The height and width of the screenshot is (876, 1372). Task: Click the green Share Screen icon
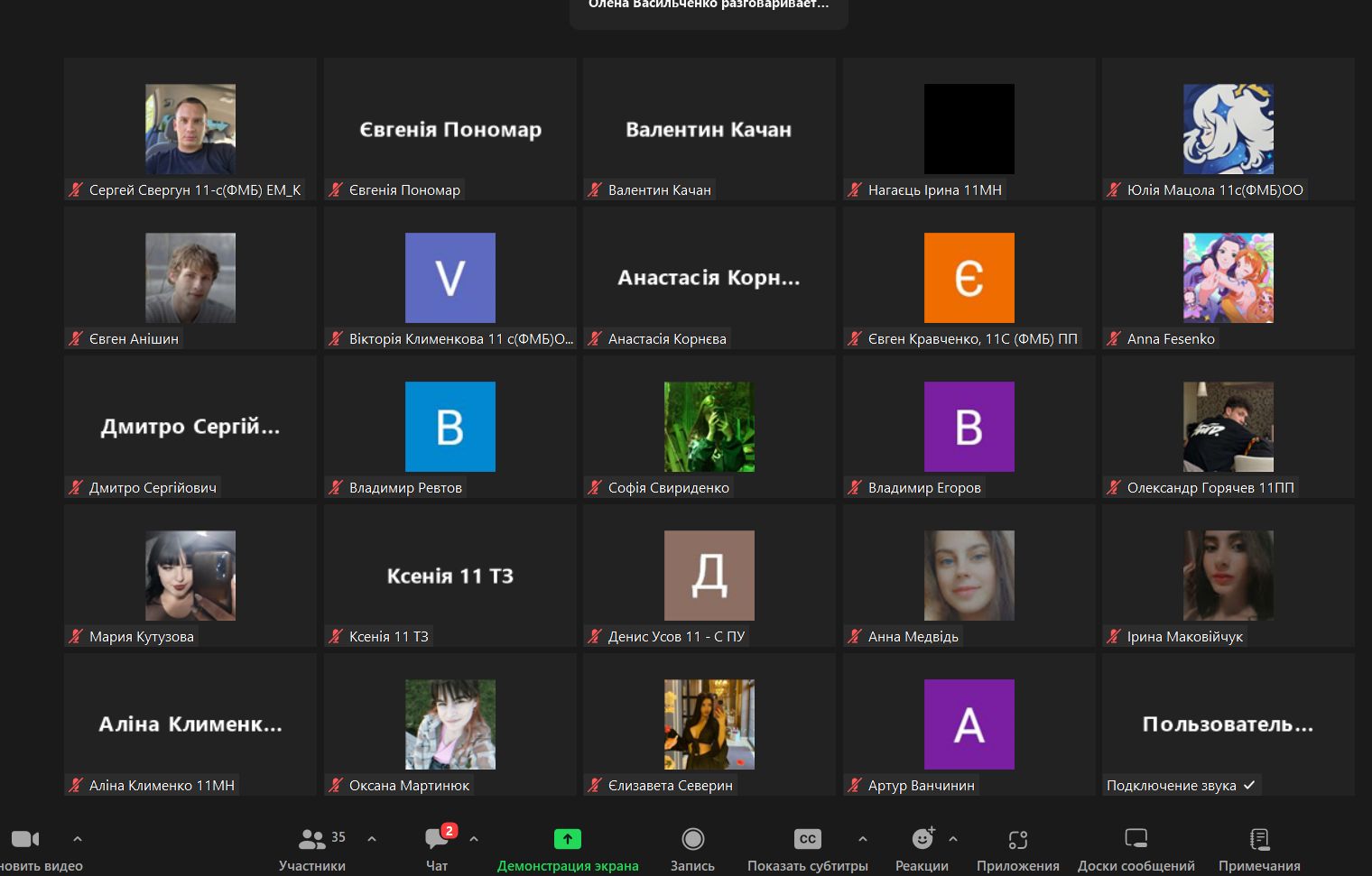pyautogui.click(x=567, y=839)
